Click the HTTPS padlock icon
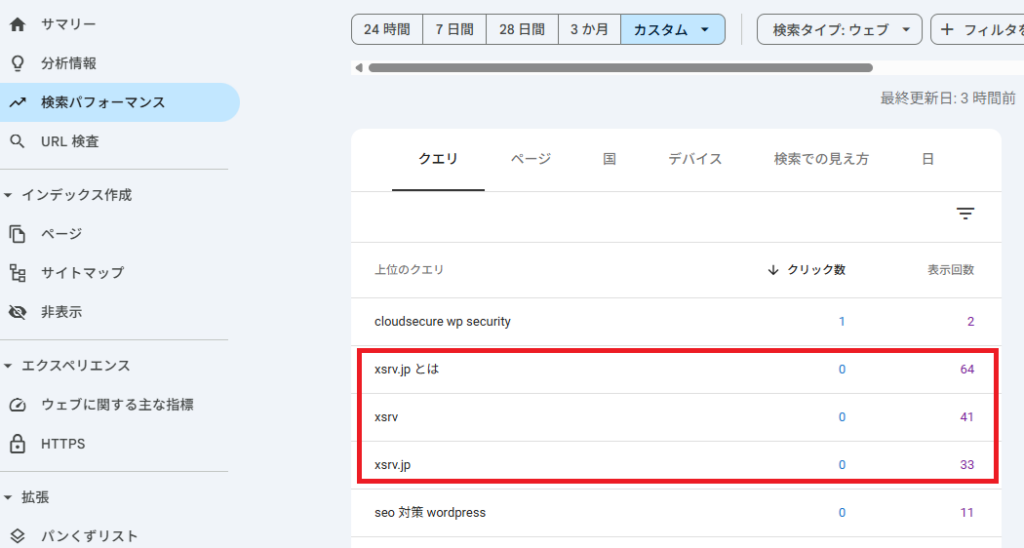Viewport: 1024px width, 548px height. click(x=17, y=444)
